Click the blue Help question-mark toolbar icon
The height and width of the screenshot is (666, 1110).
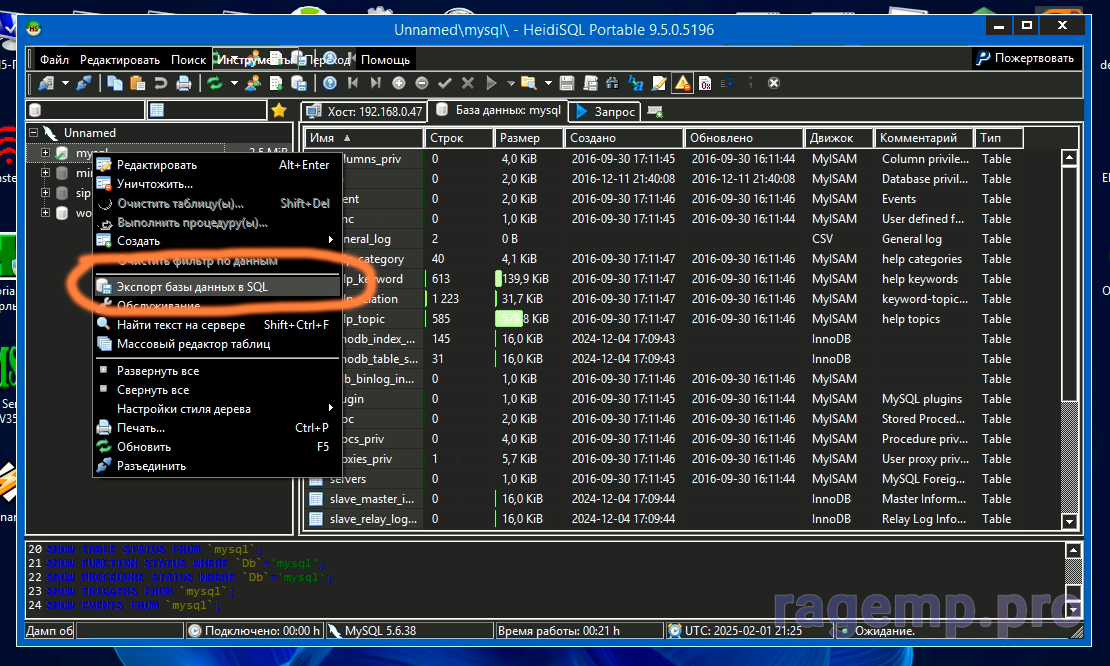coord(330,84)
